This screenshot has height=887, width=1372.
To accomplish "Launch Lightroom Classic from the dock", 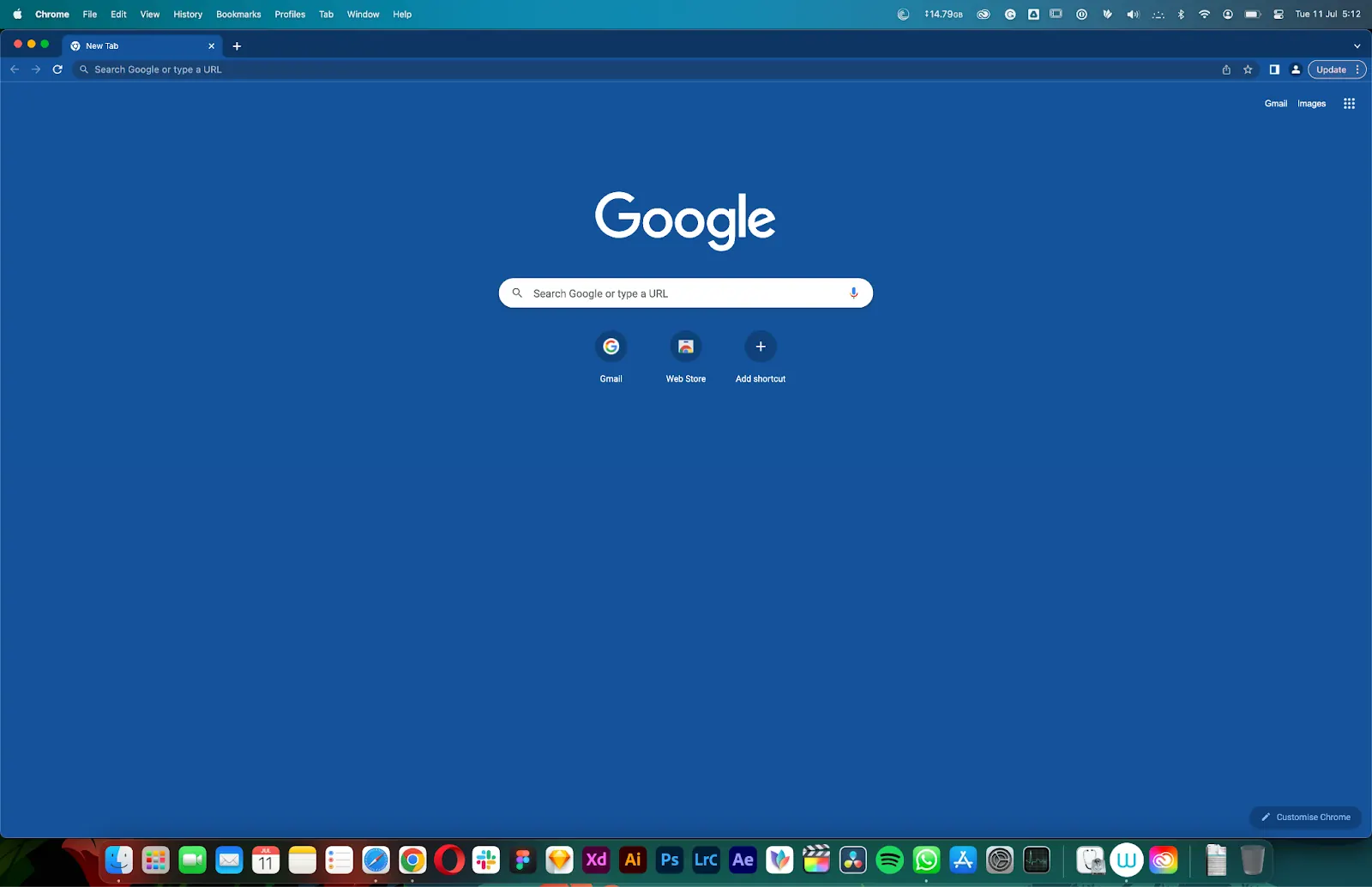I will [706, 860].
